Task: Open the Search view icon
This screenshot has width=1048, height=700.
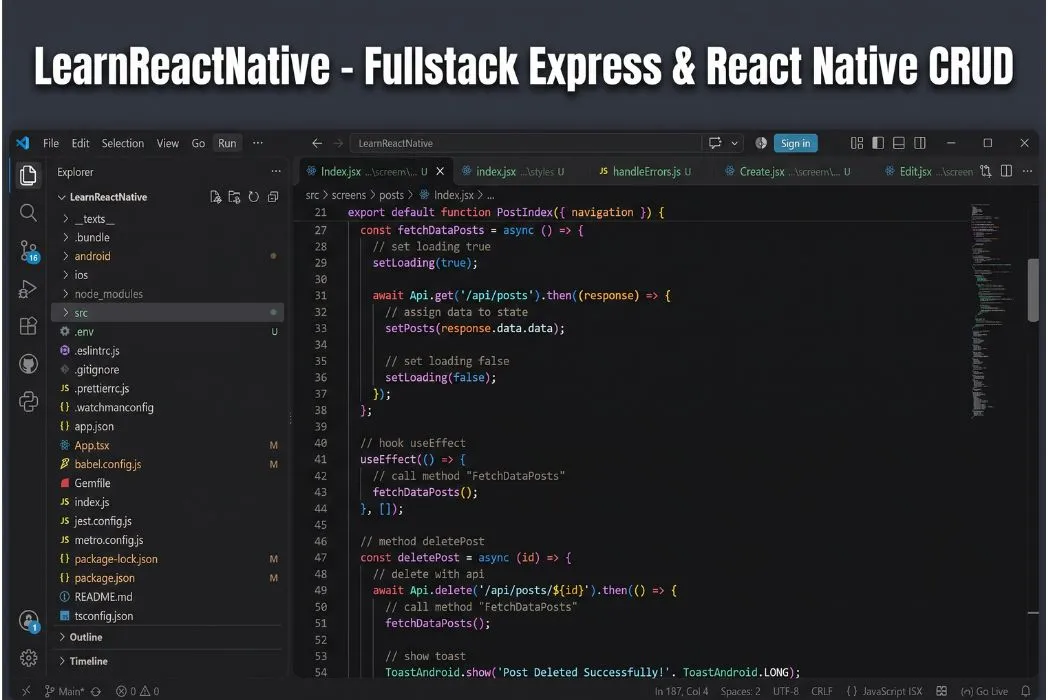Action: tap(28, 213)
